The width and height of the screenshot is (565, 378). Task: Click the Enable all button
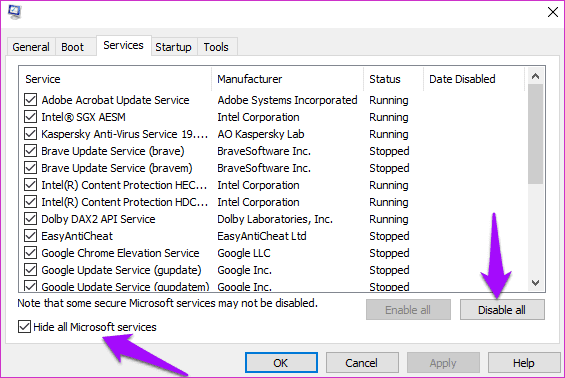coord(408,310)
